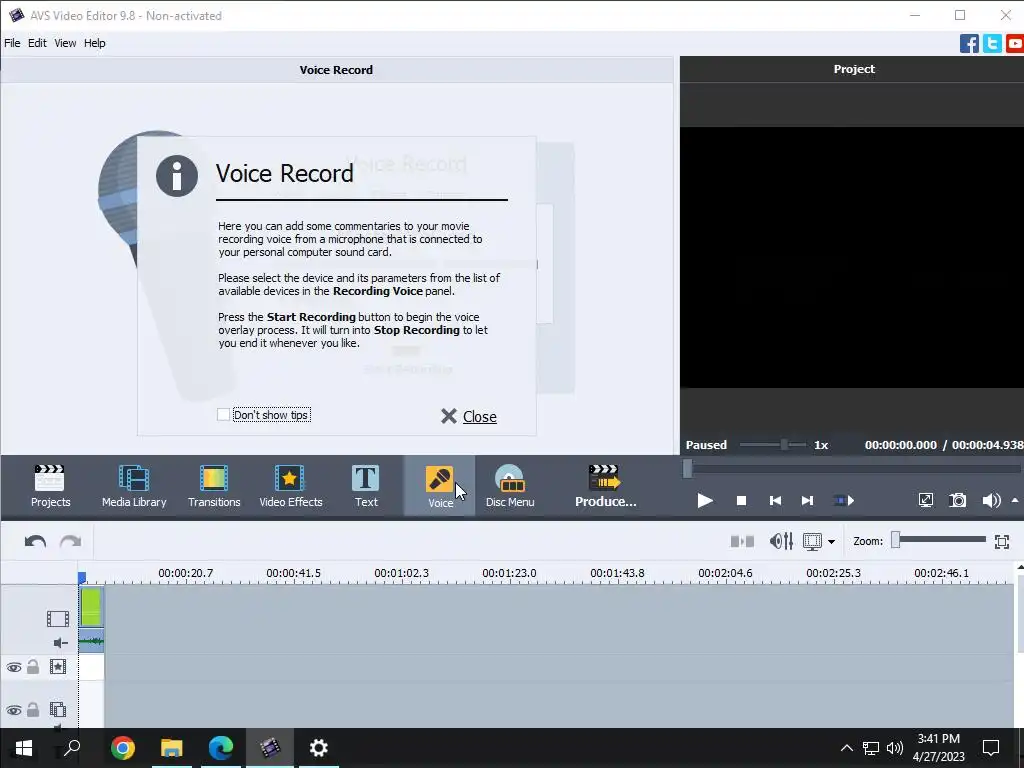This screenshot has height=768, width=1024.
Task: Redo the last action
Action: coord(71,541)
